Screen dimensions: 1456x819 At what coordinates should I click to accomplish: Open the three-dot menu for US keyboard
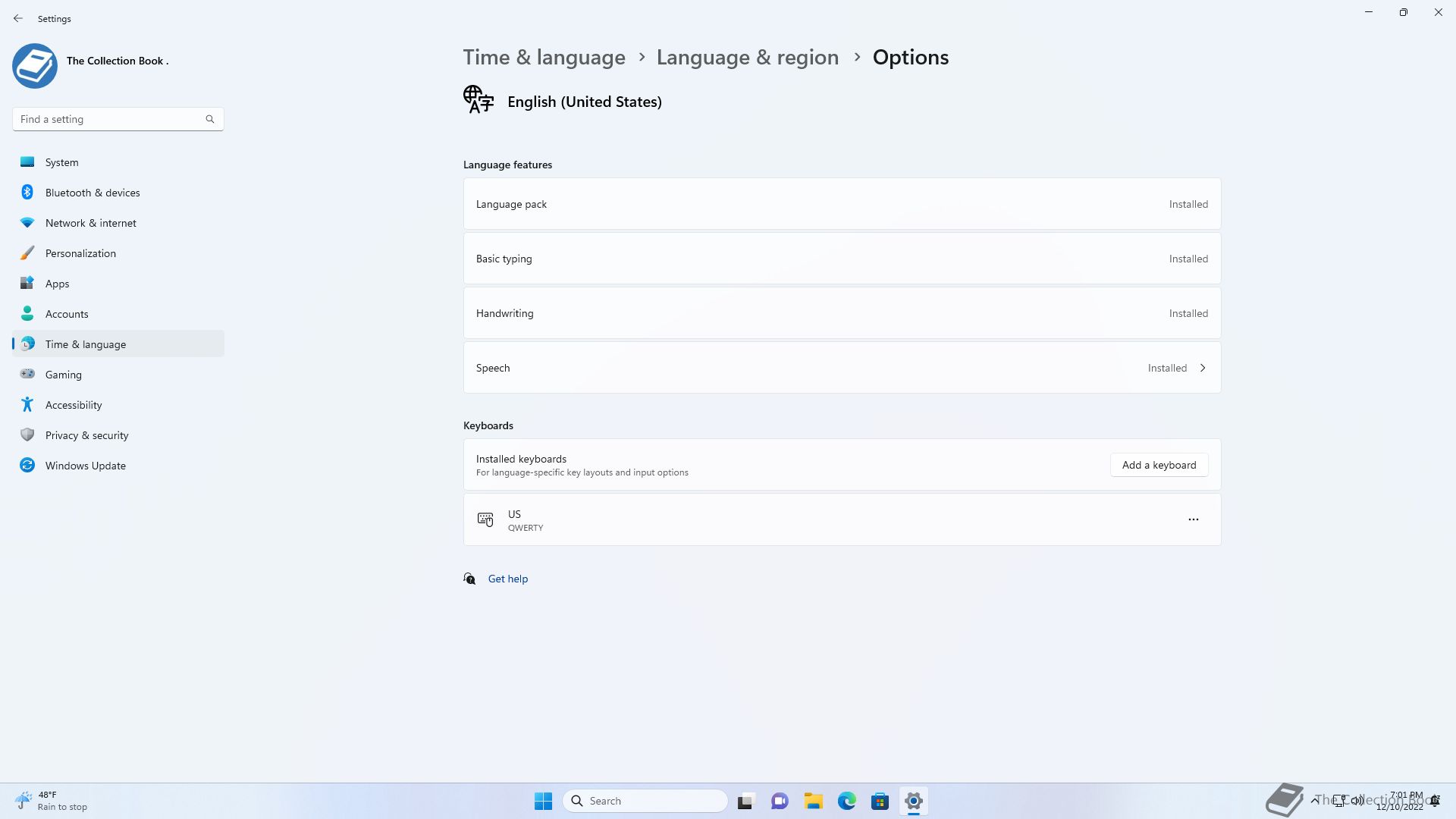pos(1193,519)
